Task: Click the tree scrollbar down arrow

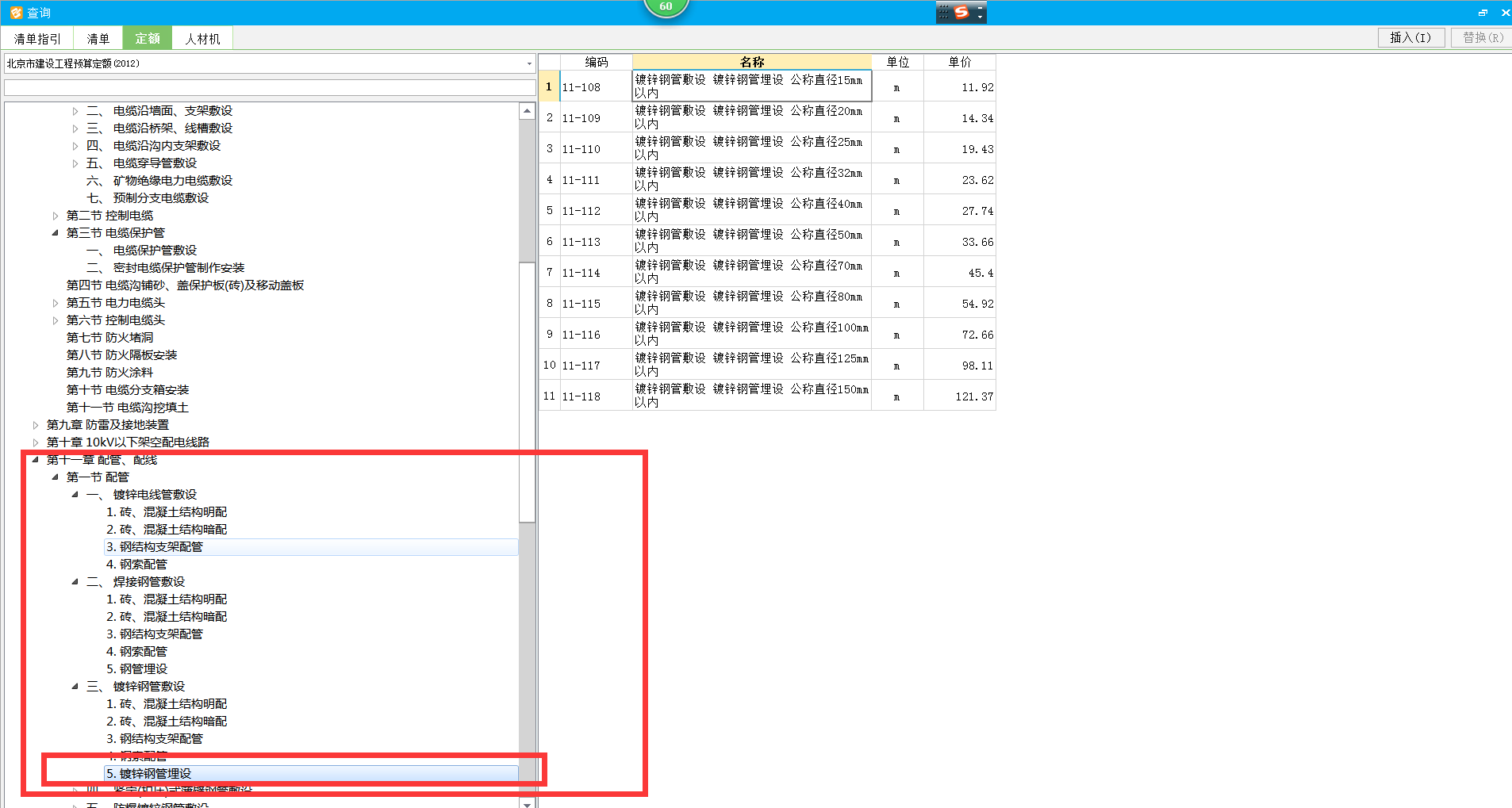Action: coord(528,803)
